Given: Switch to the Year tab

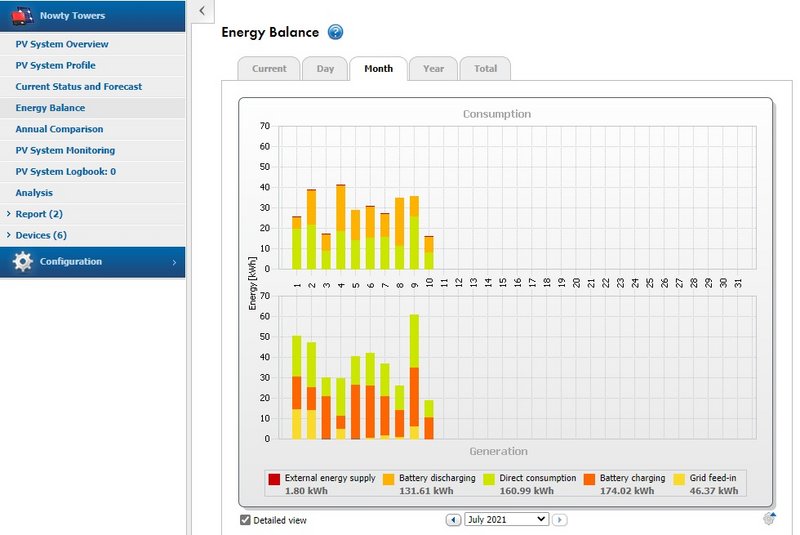Looking at the screenshot, I should coord(433,68).
